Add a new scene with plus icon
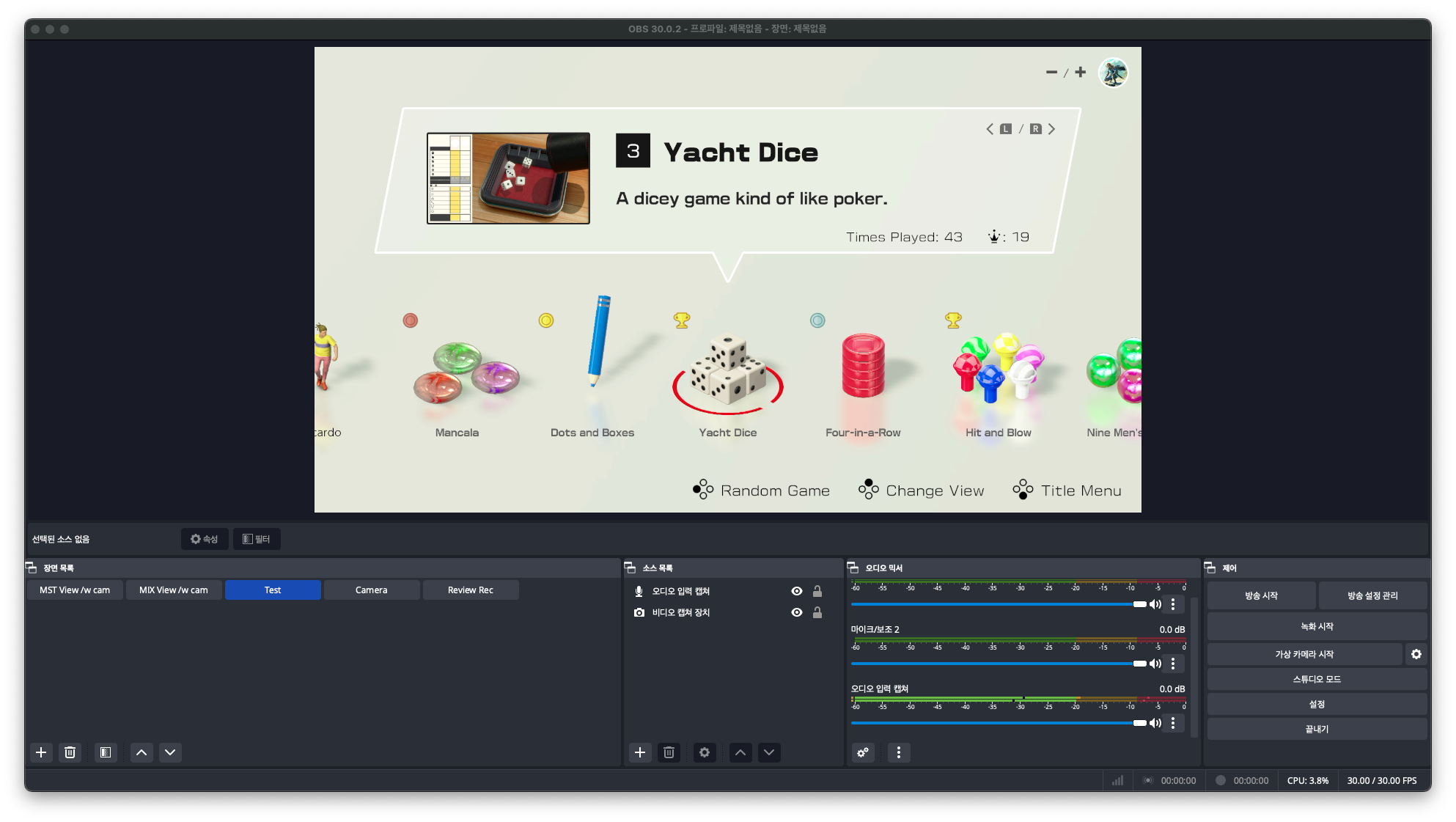Image resolution: width=1456 pixels, height=822 pixels. click(41, 752)
